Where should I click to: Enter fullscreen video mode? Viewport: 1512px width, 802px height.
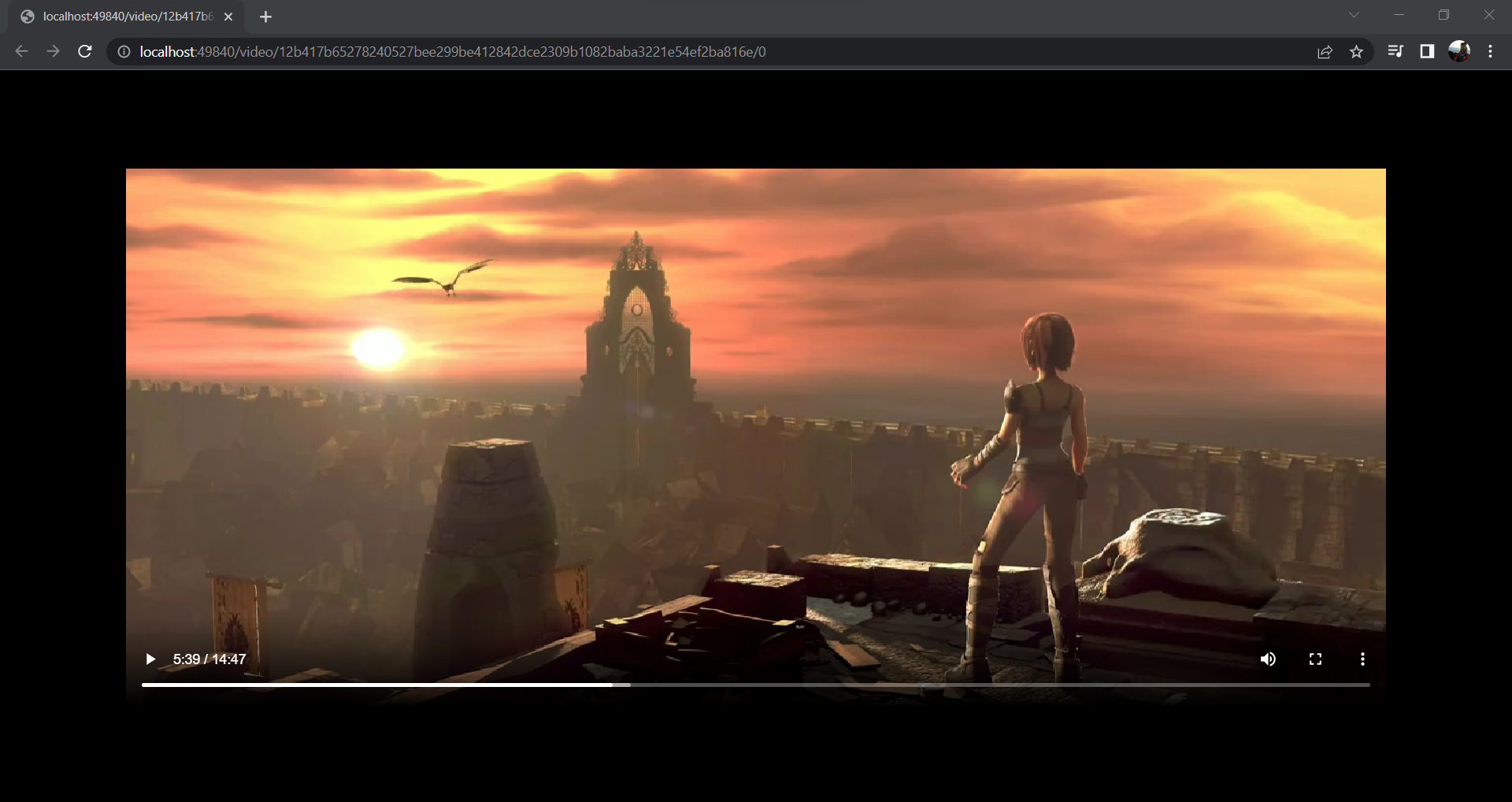[1315, 659]
